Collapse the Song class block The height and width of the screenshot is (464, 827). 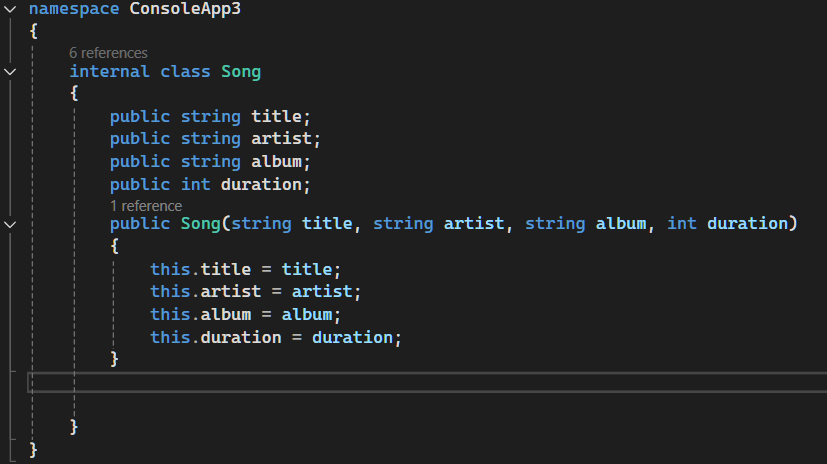click(10, 71)
